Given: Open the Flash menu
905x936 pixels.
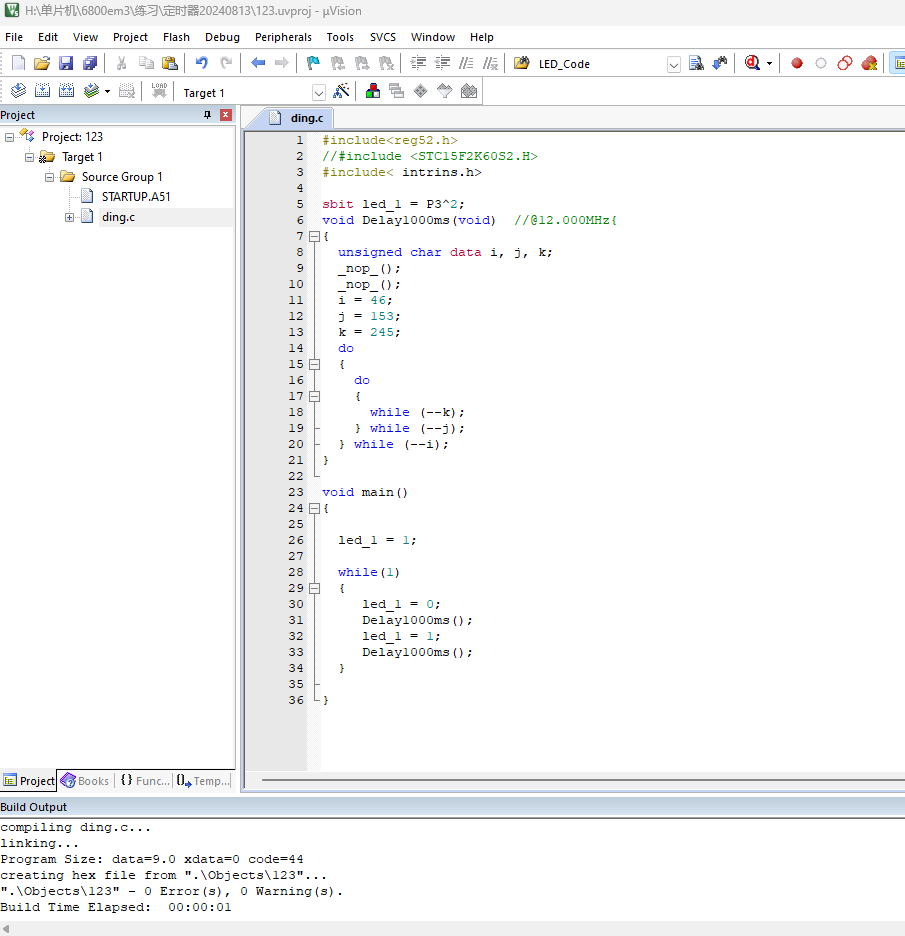Looking at the screenshot, I should pyautogui.click(x=176, y=37).
